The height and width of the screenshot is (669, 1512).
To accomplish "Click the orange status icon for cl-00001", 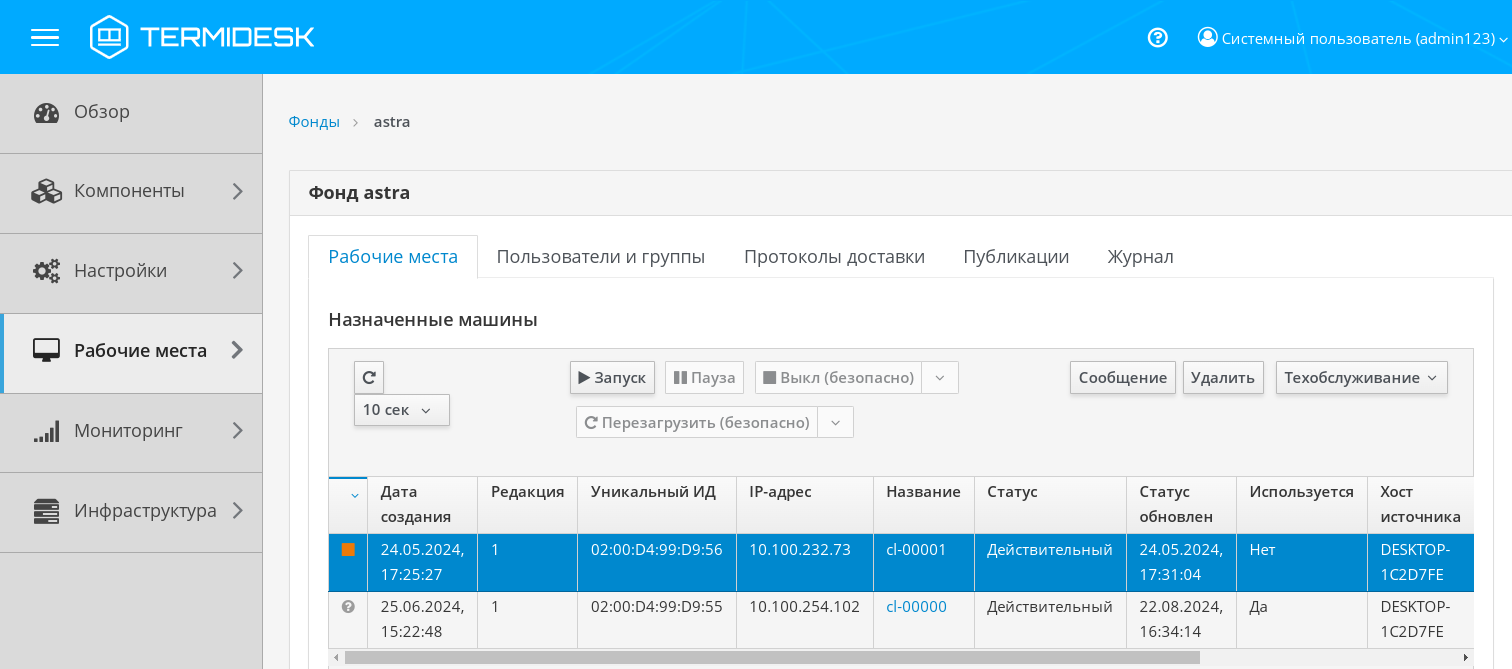I will pos(348,550).
